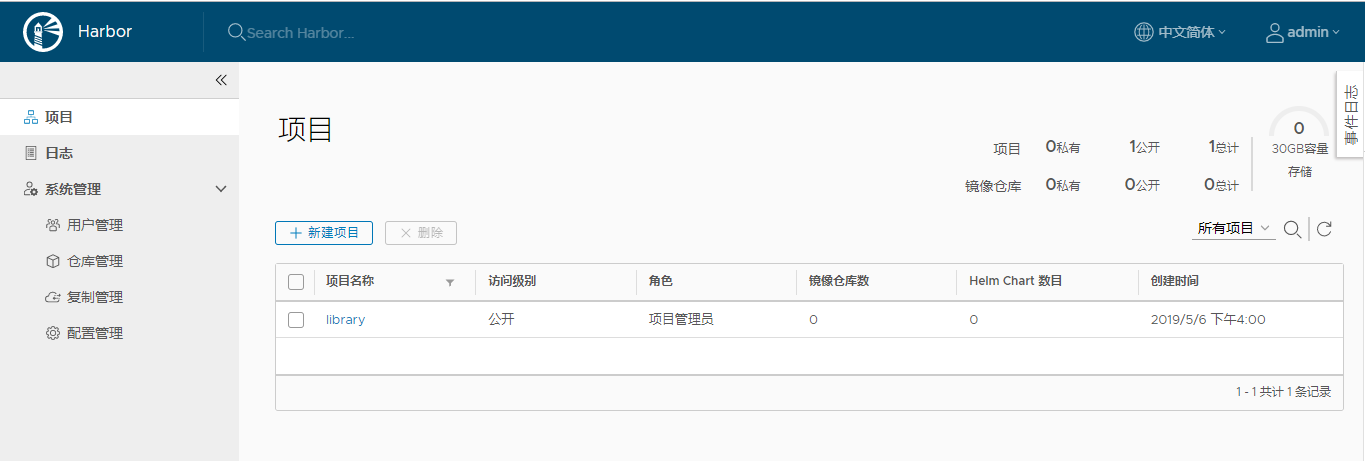
Task: Expand the 所有项目 filter dropdown
Action: [x=1234, y=229]
